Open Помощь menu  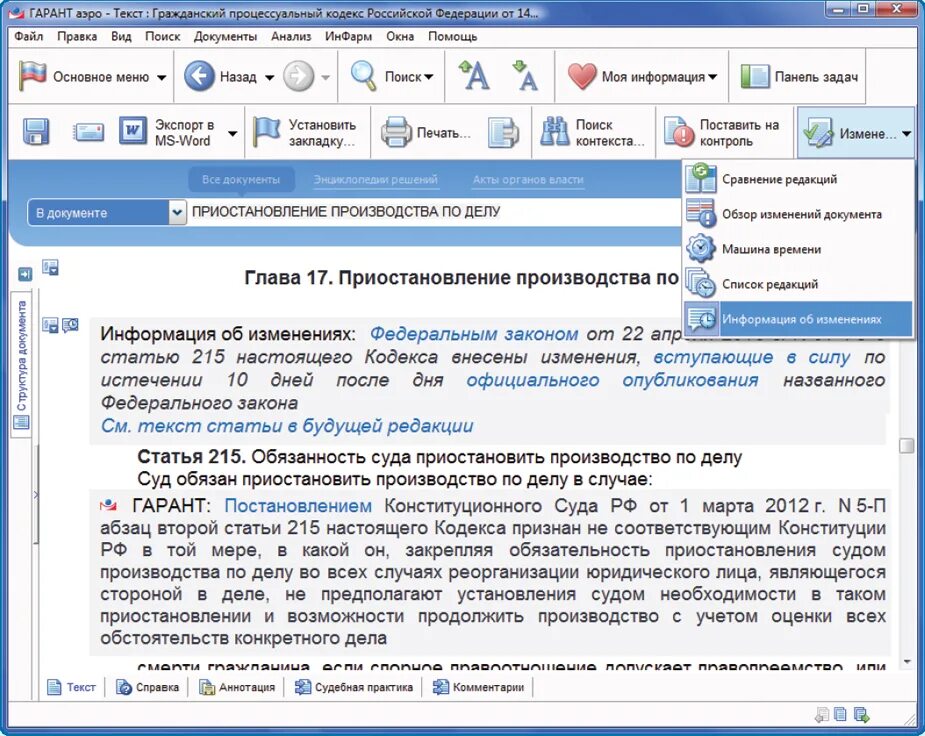(452, 37)
